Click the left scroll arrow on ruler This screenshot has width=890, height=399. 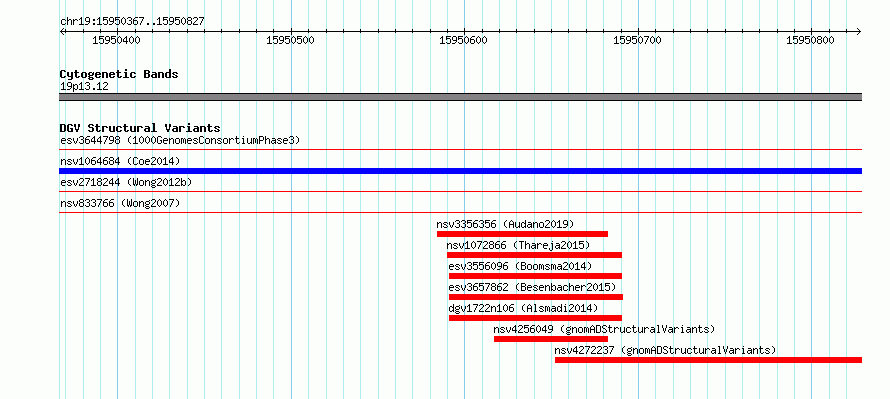coord(62,31)
